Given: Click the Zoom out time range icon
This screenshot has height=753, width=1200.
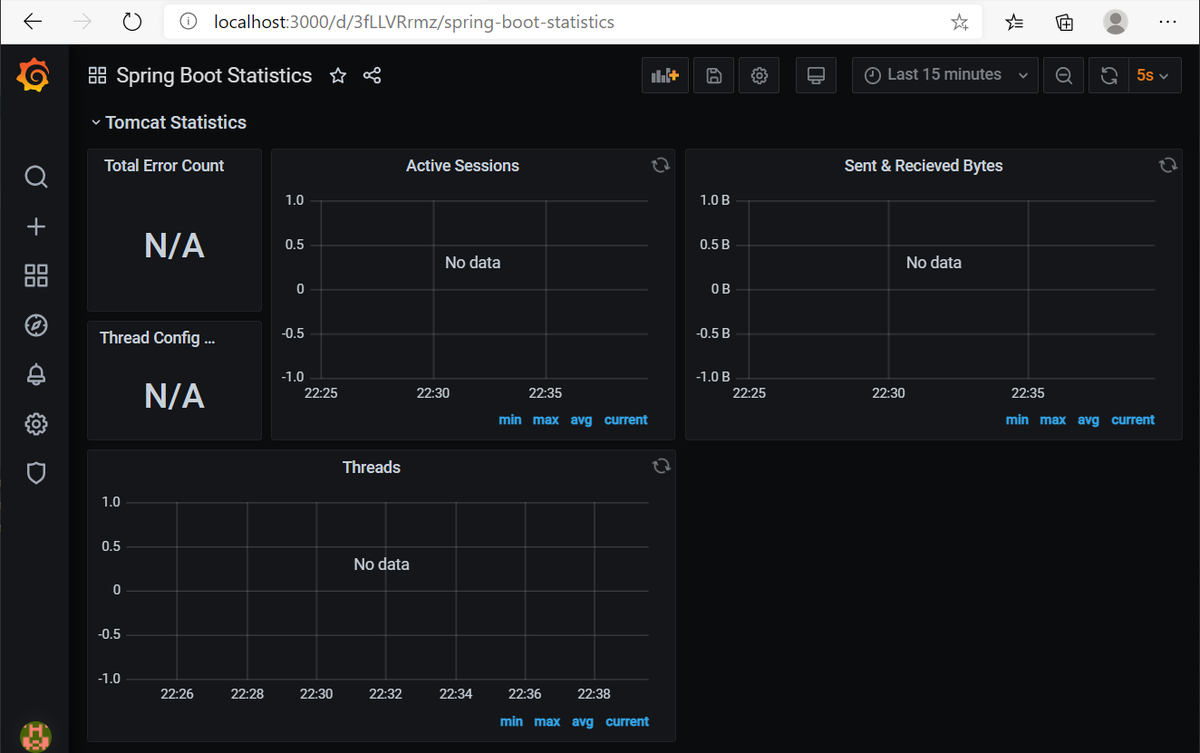Looking at the screenshot, I should click(1065, 75).
